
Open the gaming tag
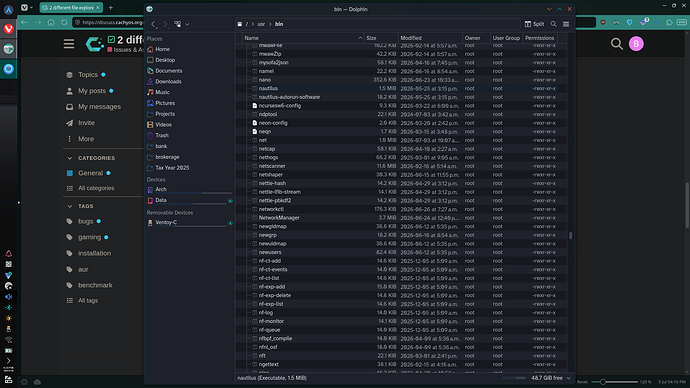click(89, 237)
